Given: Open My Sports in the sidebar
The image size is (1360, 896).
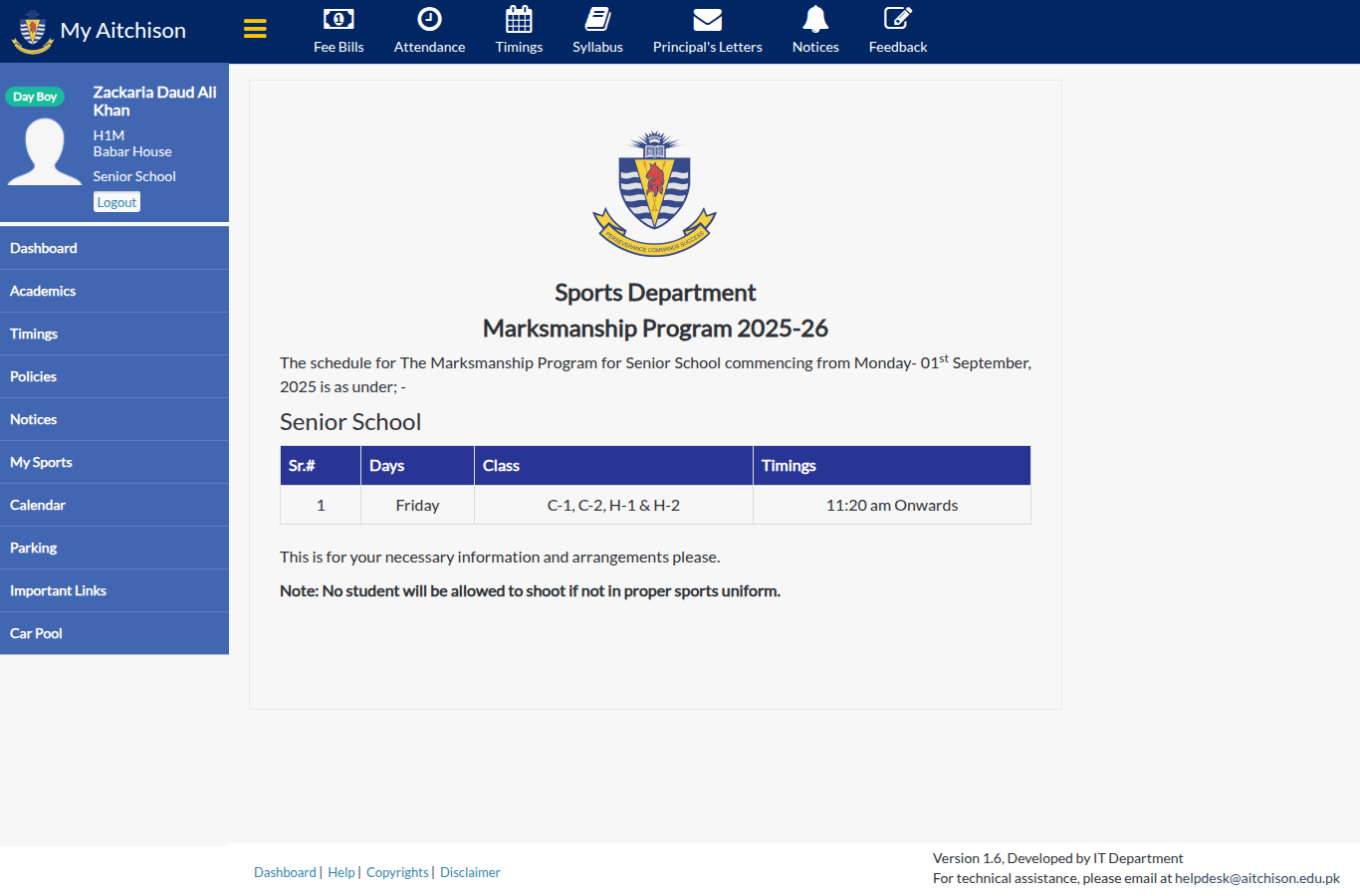Looking at the screenshot, I should [x=114, y=462].
